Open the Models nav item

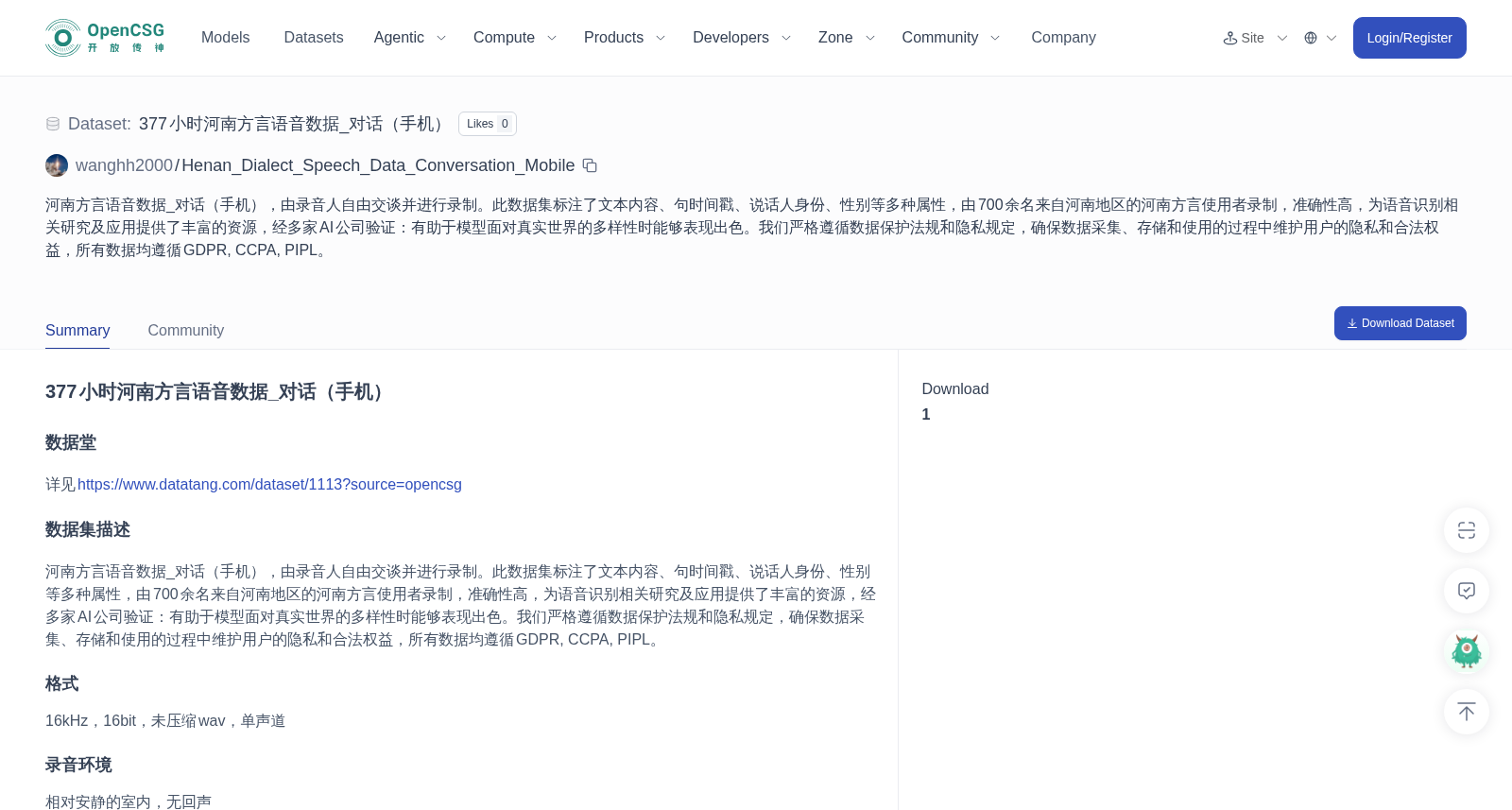226,38
